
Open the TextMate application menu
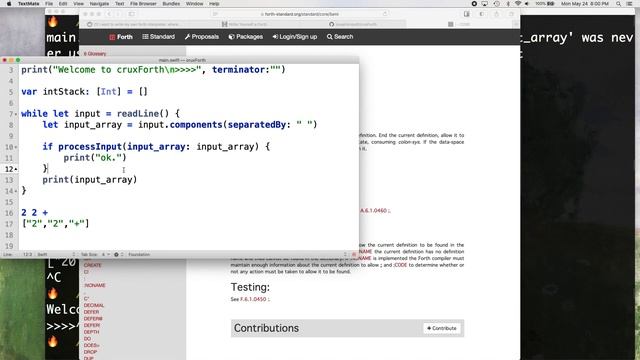point(29,4)
